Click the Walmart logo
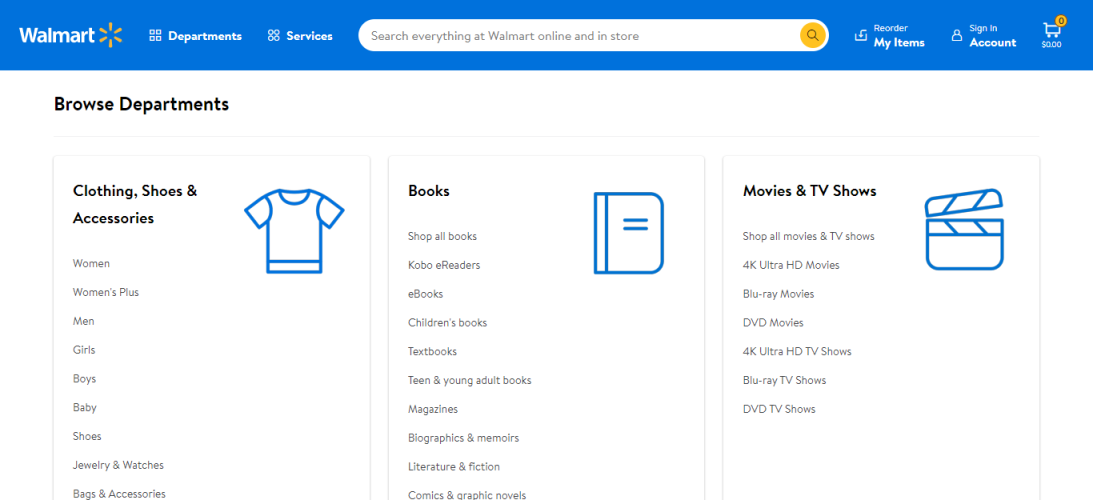 [70, 36]
